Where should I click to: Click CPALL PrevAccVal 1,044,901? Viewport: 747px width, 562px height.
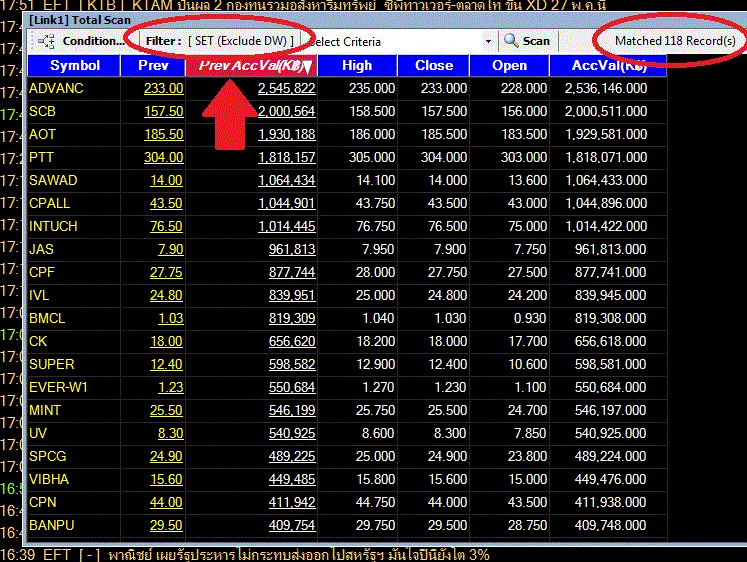point(286,203)
